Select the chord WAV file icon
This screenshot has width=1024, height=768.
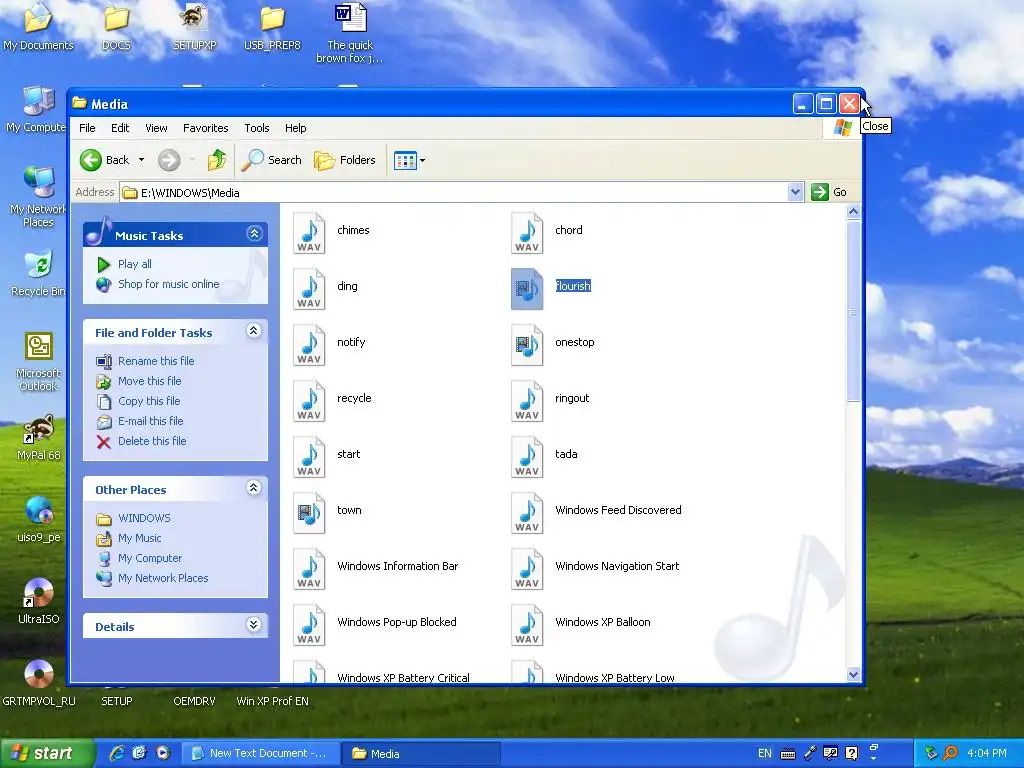527,232
